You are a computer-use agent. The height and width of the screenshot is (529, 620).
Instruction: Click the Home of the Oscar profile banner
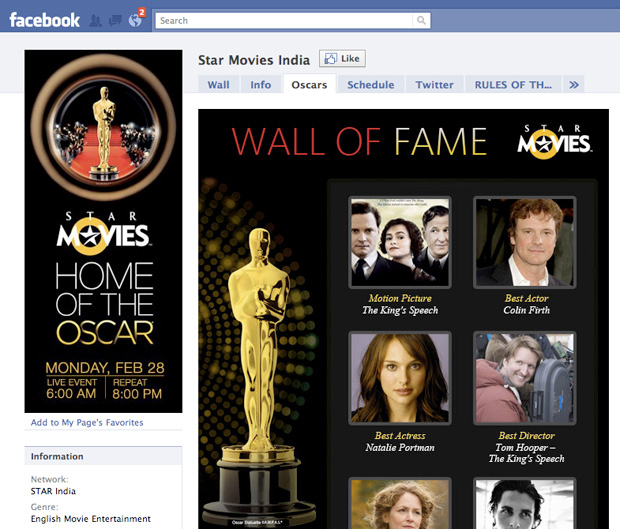(104, 231)
